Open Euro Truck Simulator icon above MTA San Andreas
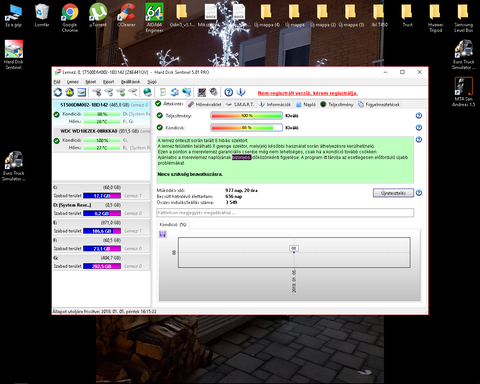Image resolution: width=480 pixels, height=384 pixels. pos(463,54)
